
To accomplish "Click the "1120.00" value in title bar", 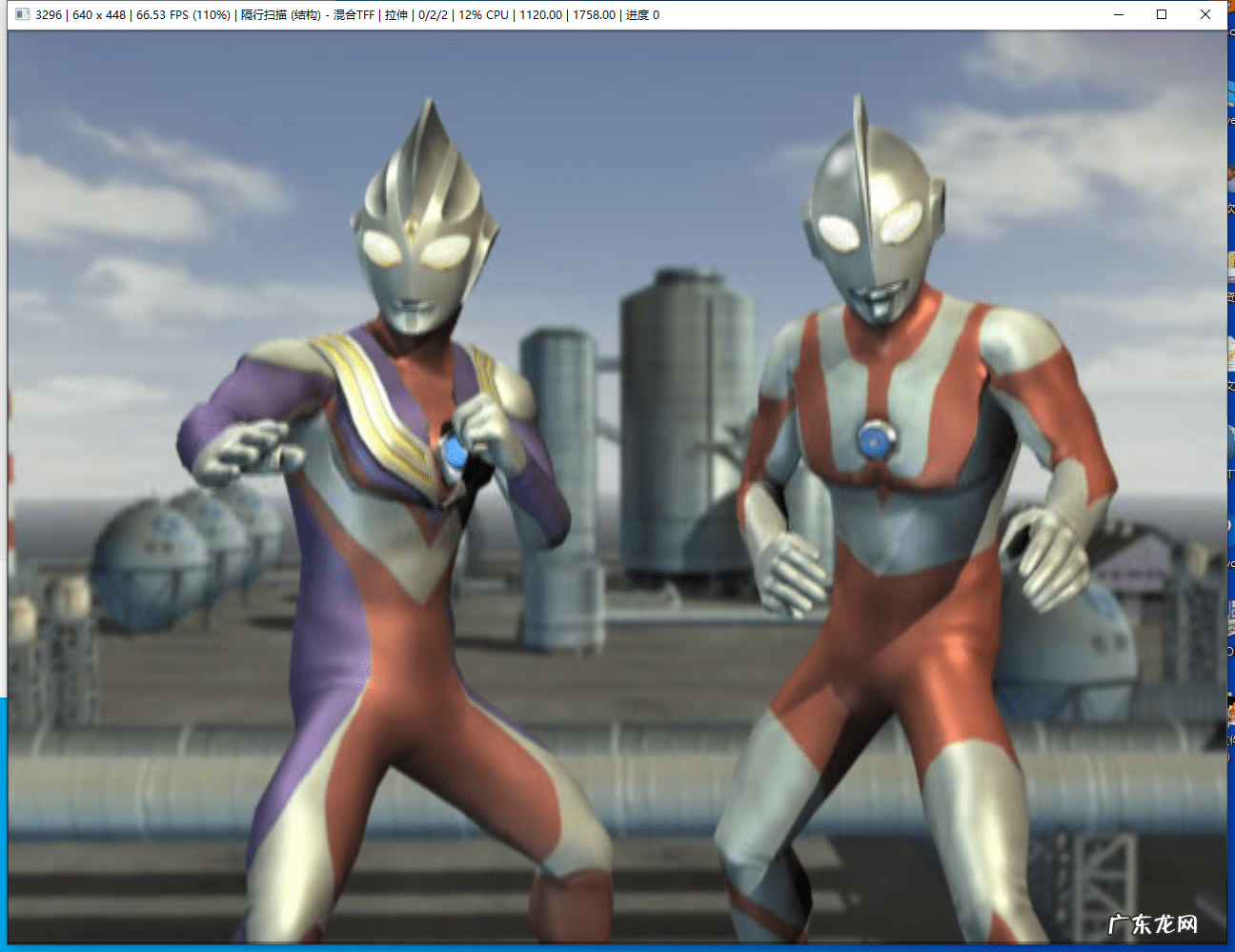I will [540, 15].
